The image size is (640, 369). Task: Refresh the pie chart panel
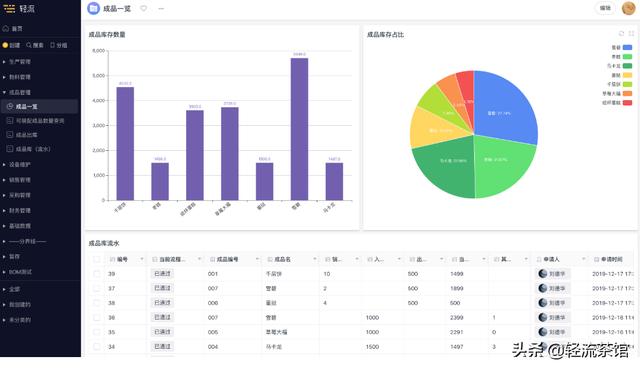click(621, 33)
